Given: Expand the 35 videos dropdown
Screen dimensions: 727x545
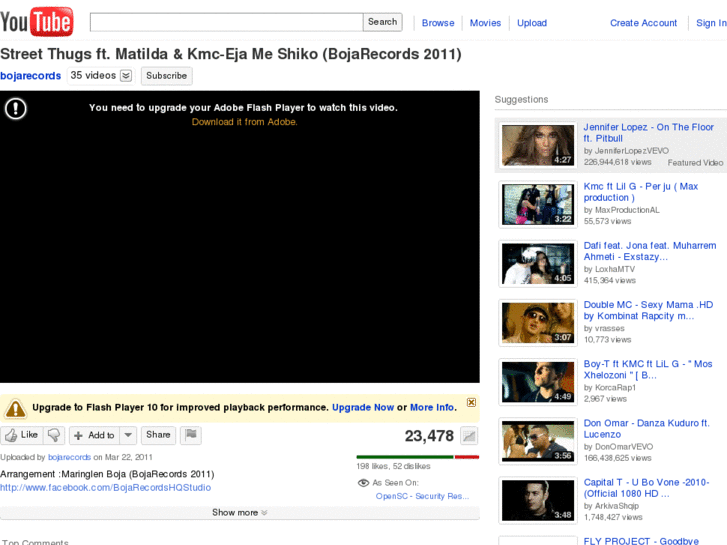Looking at the screenshot, I should (126, 76).
